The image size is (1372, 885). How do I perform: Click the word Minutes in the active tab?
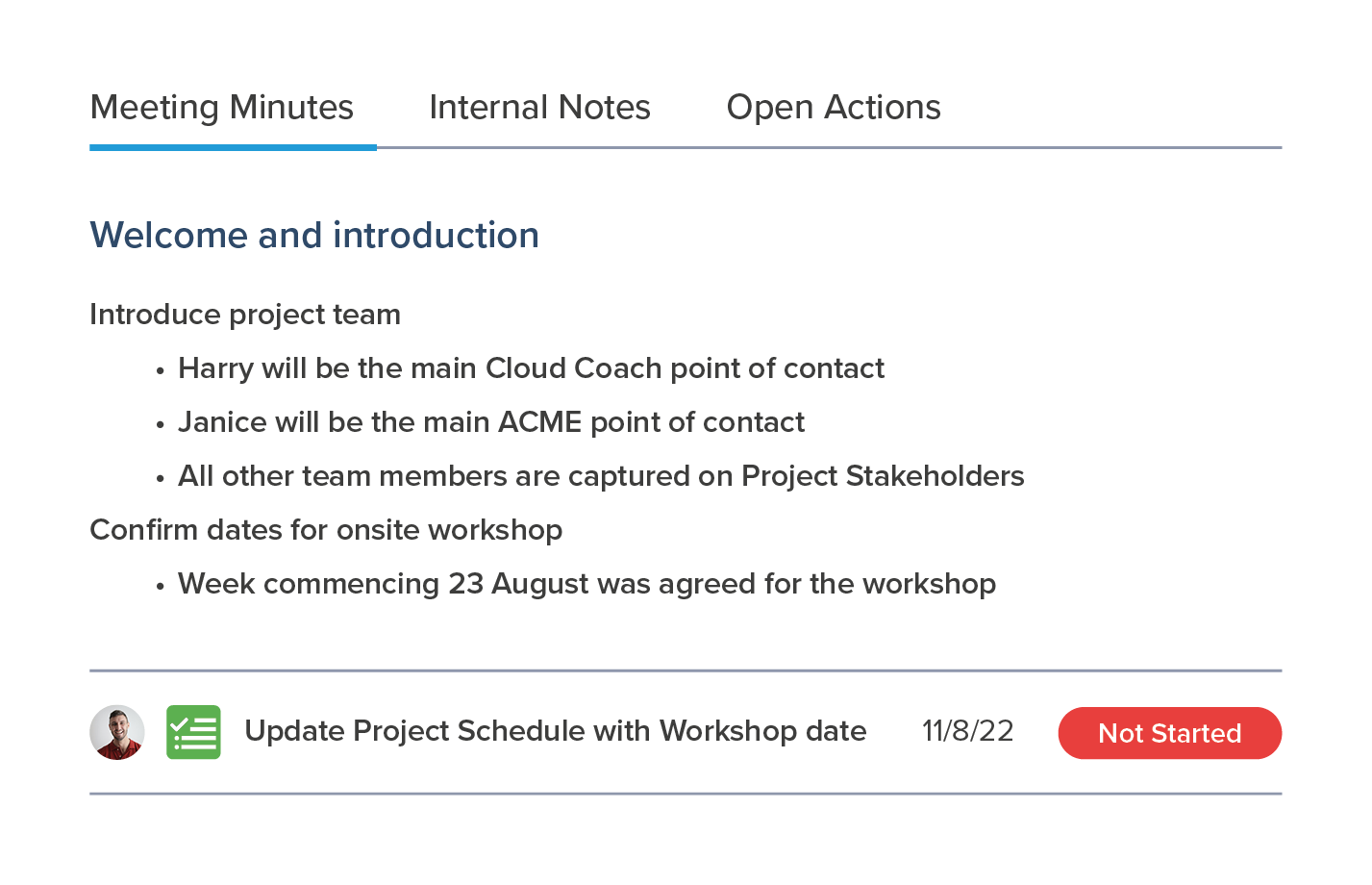291,108
